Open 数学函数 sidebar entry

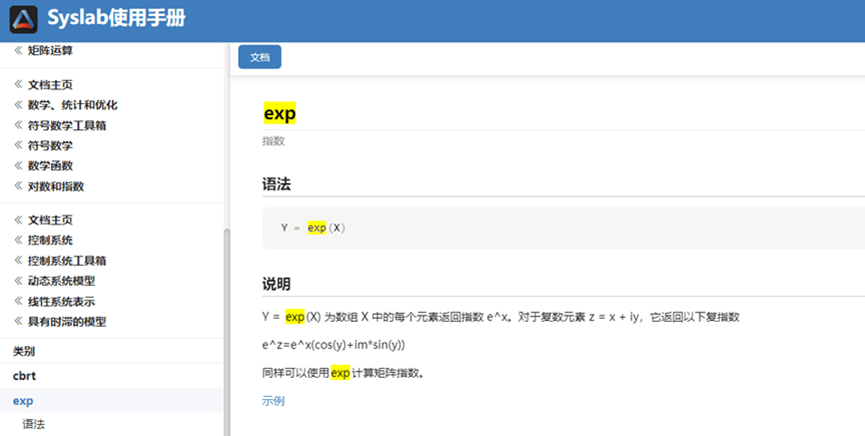coord(50,166)
